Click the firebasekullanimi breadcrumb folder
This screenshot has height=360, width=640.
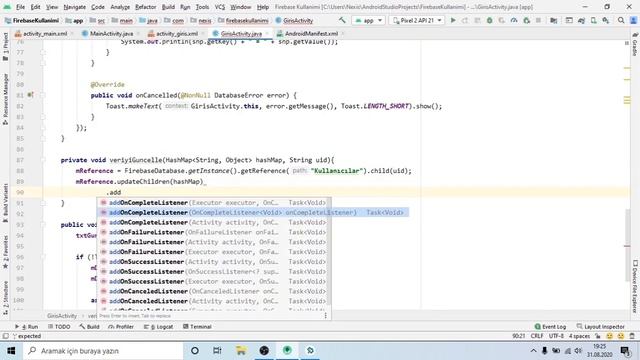pos(243,20)
